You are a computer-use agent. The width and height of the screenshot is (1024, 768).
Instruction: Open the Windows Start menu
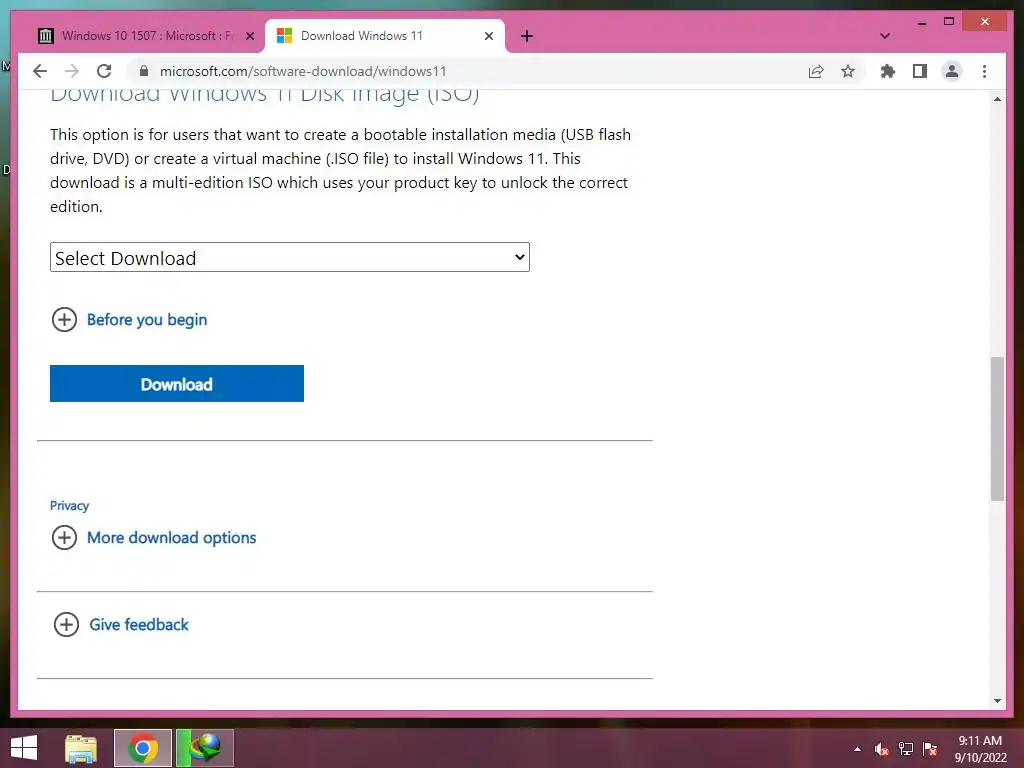coord(24,748)
